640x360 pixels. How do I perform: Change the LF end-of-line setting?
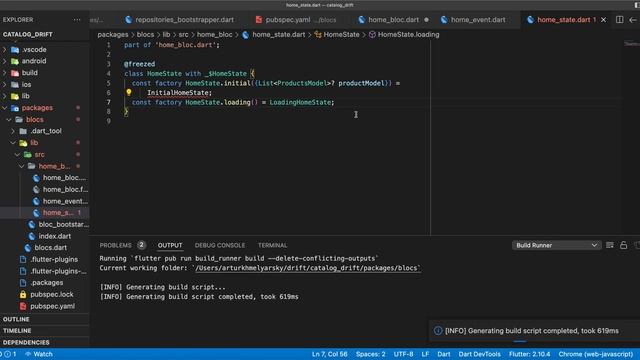pos(425,354)
